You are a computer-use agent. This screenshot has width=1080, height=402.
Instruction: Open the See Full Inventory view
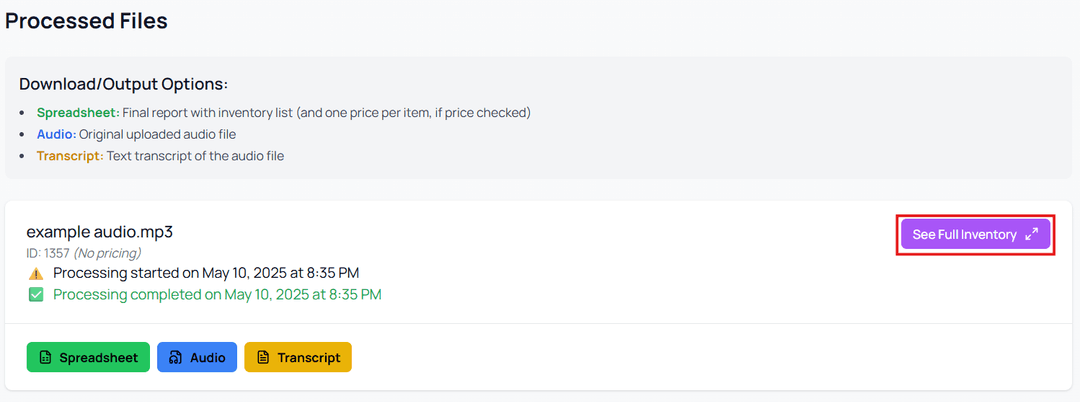point(975,234)
